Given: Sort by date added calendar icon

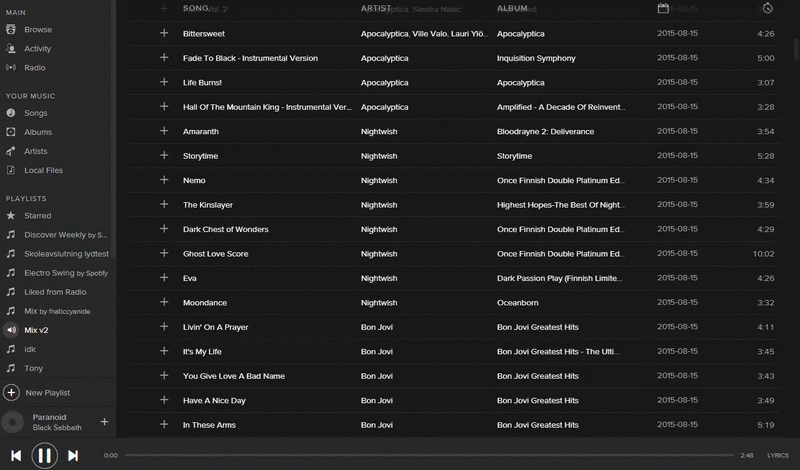Looking at the screenshot, I should pyautogui.click(x=663, y=8).
